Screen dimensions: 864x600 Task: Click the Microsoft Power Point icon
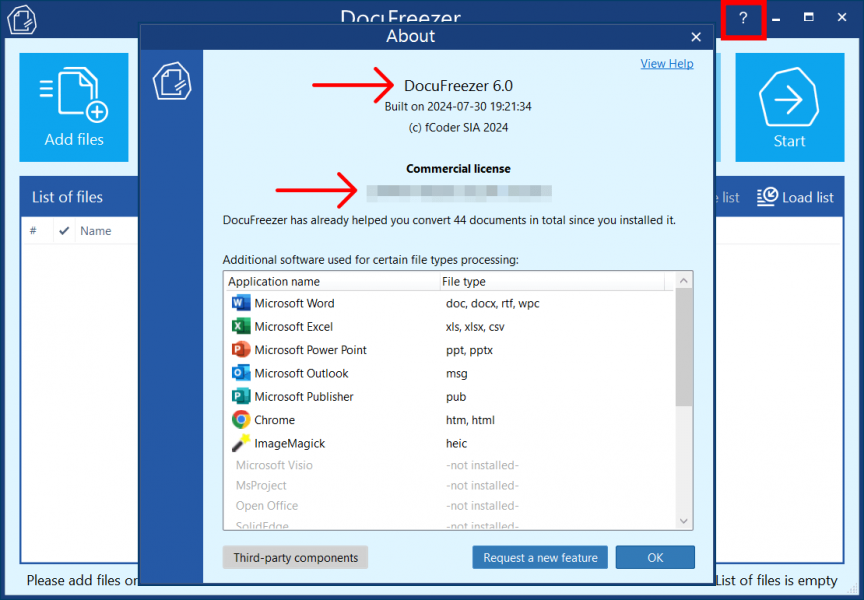(242, 350)
